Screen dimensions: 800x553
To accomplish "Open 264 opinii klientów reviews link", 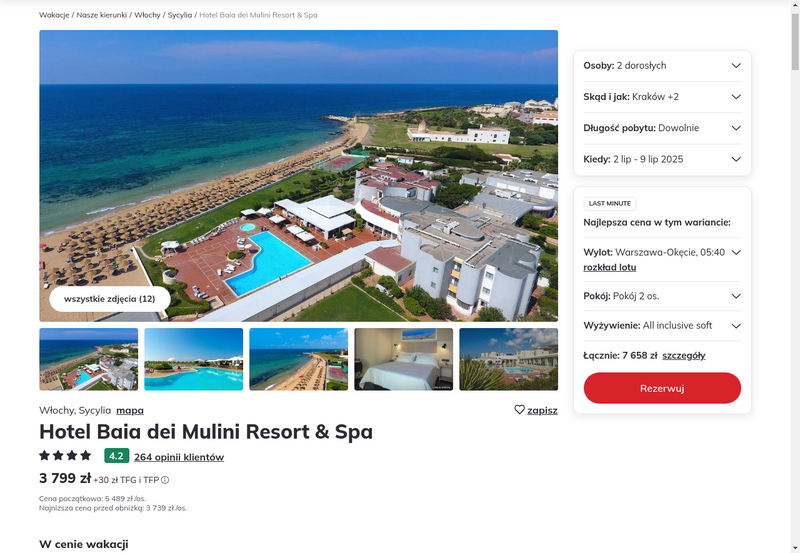I will (179, 457).
